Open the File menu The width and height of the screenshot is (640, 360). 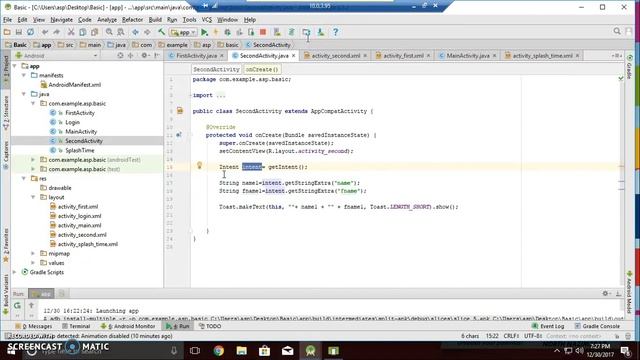coord(7,20)
